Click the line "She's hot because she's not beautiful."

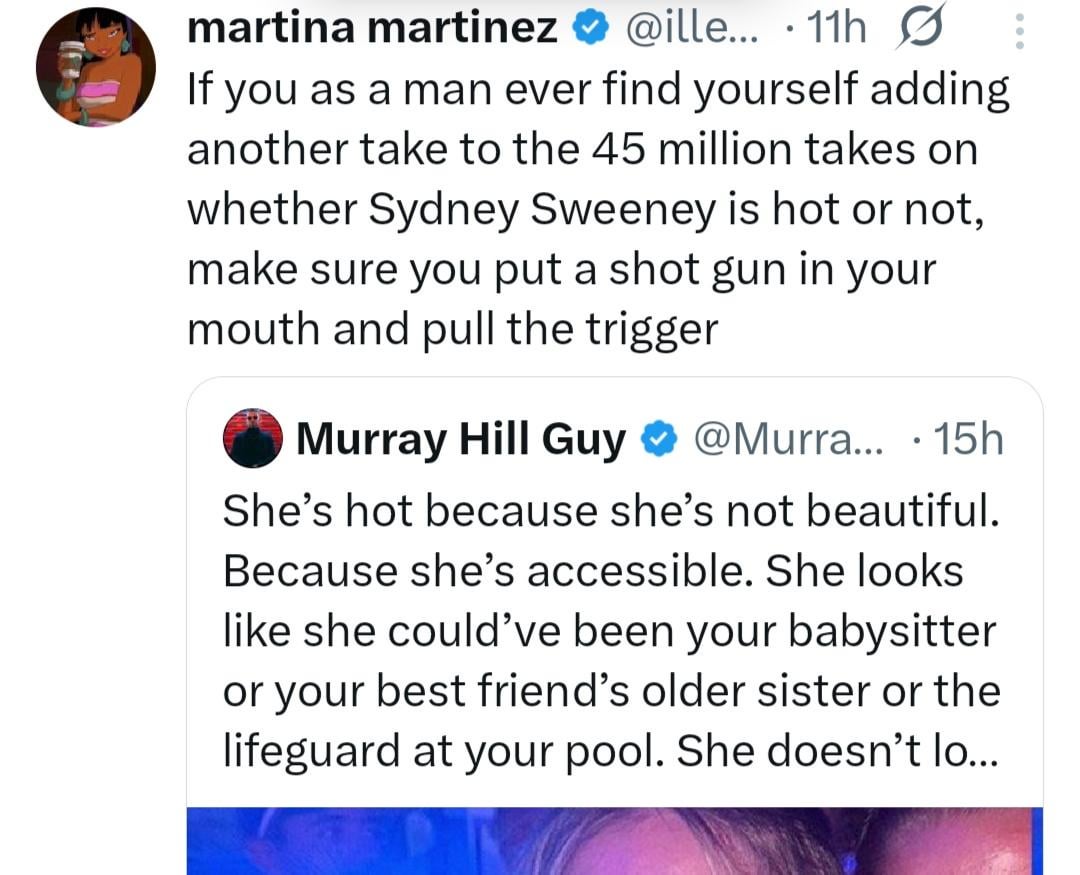click(609, 511)
